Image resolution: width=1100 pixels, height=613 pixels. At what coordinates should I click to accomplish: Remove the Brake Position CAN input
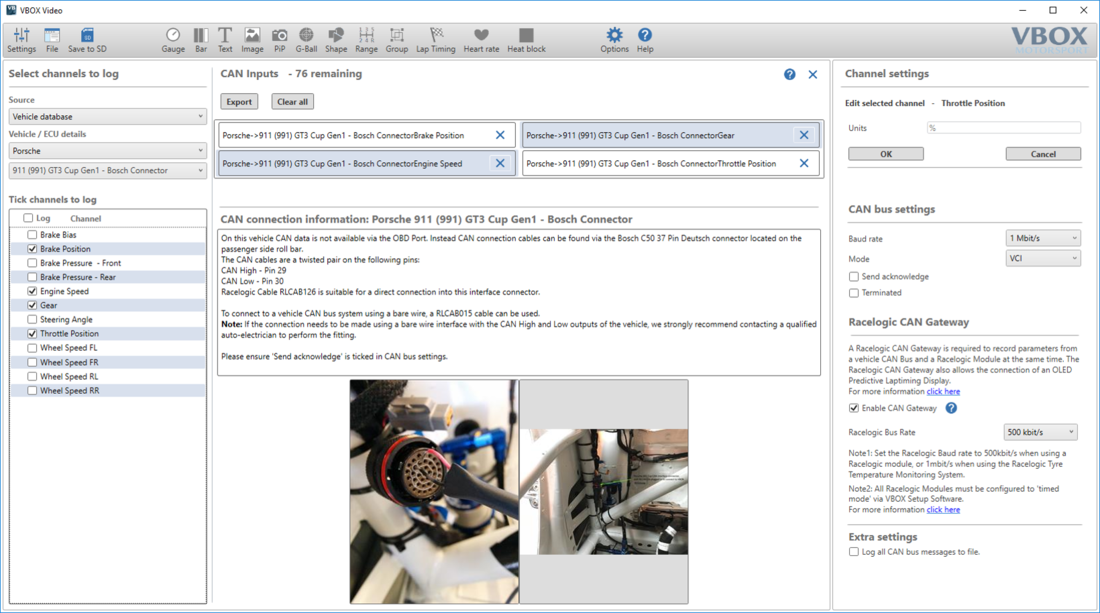[x=500, y=135]
